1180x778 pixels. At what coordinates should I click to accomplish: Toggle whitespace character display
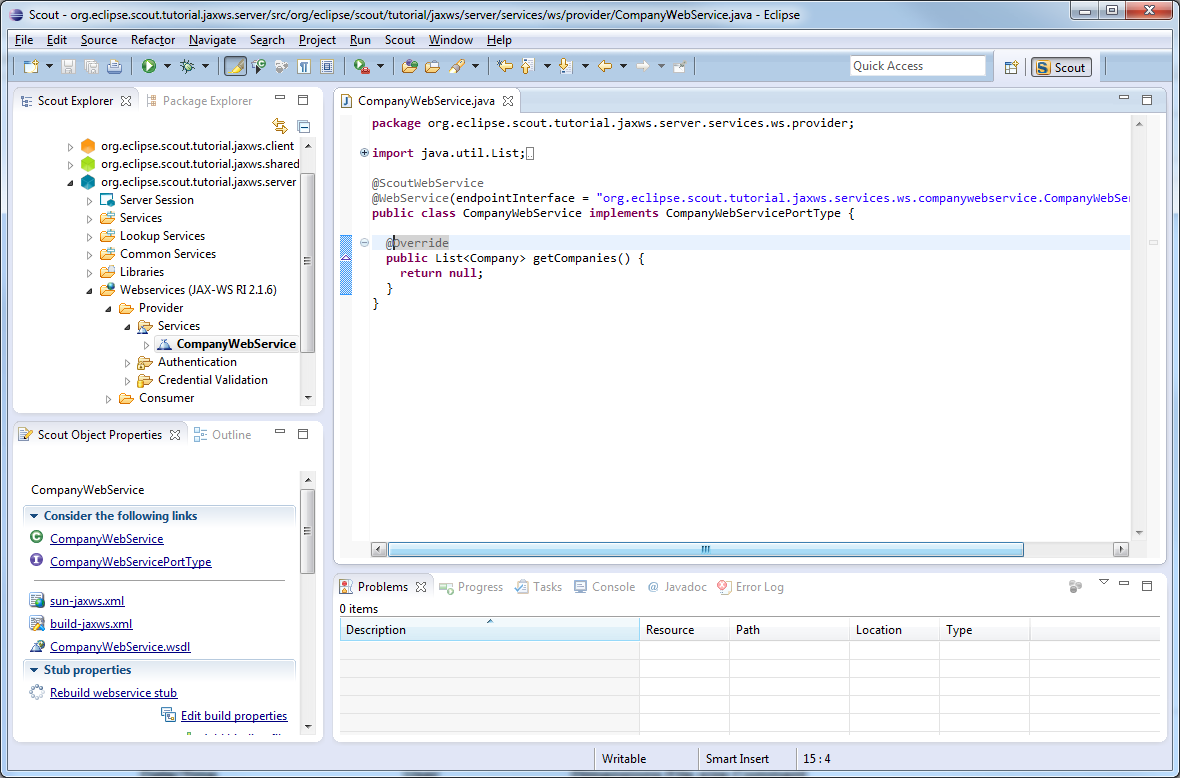click(304, 66)
